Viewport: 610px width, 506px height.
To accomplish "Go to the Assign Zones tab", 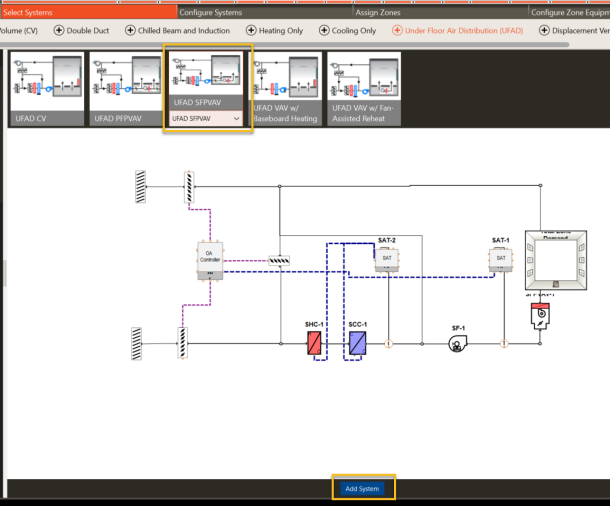I will tap(441, 12).
